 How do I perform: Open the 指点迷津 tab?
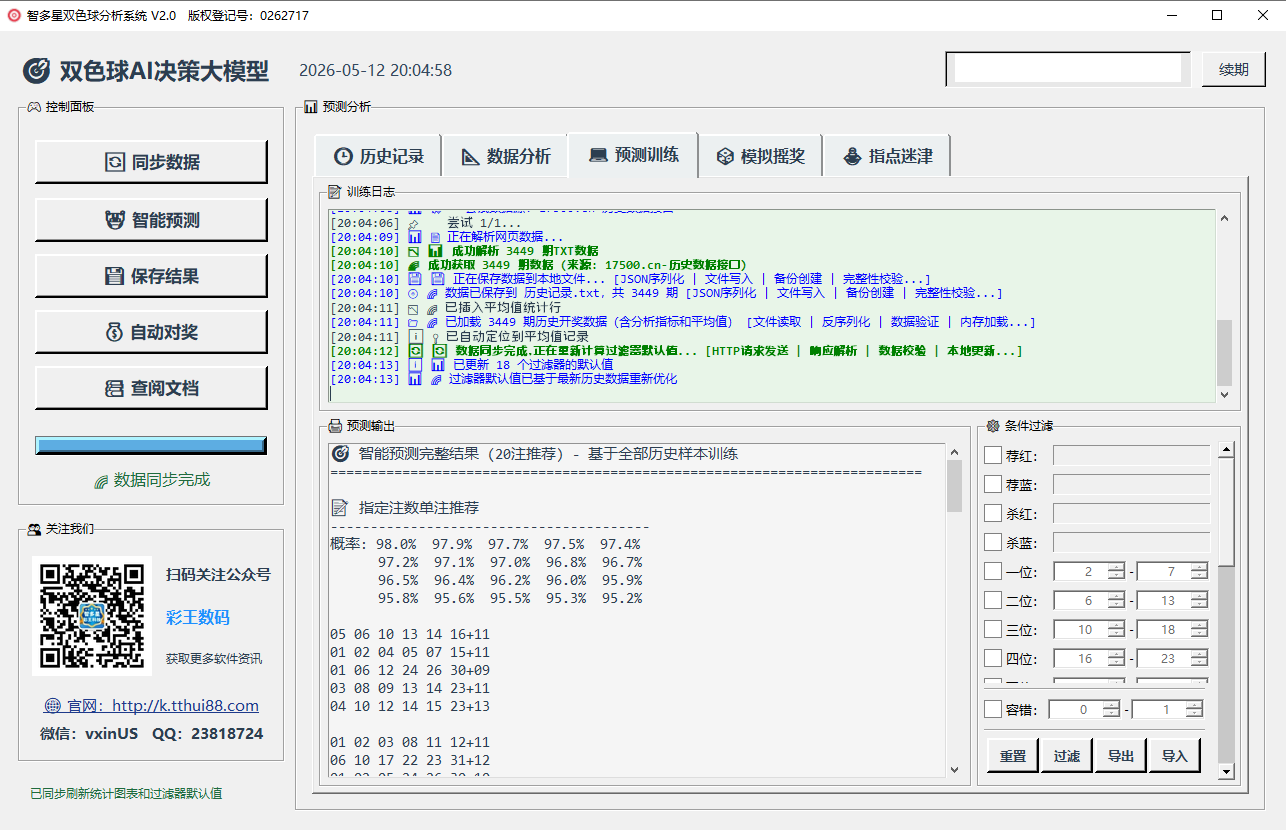887,156
